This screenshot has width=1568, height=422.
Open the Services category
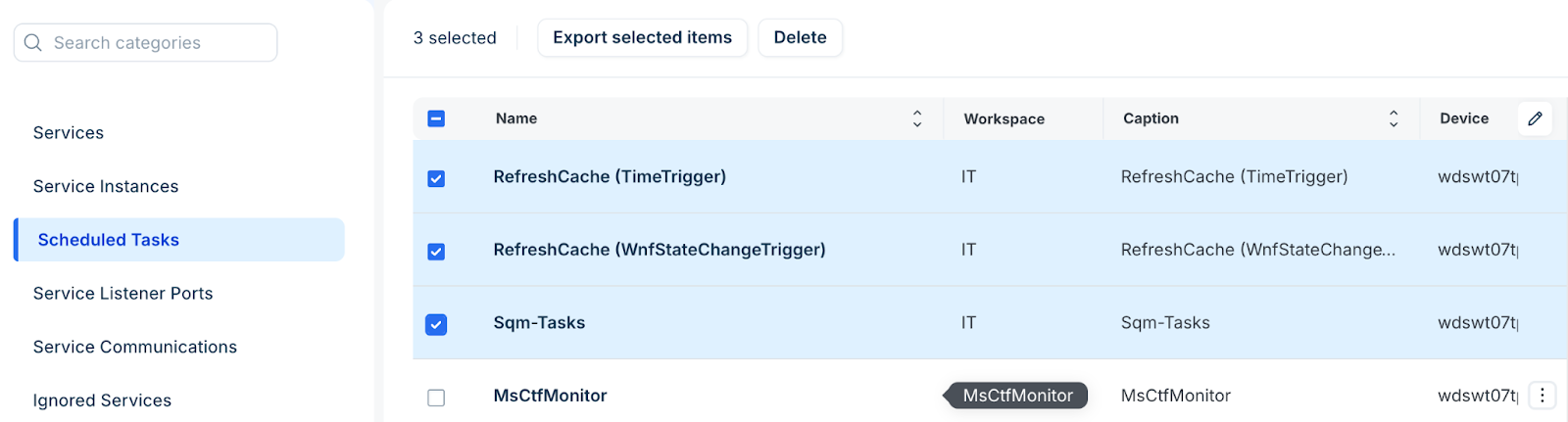[x=69, y=133]
